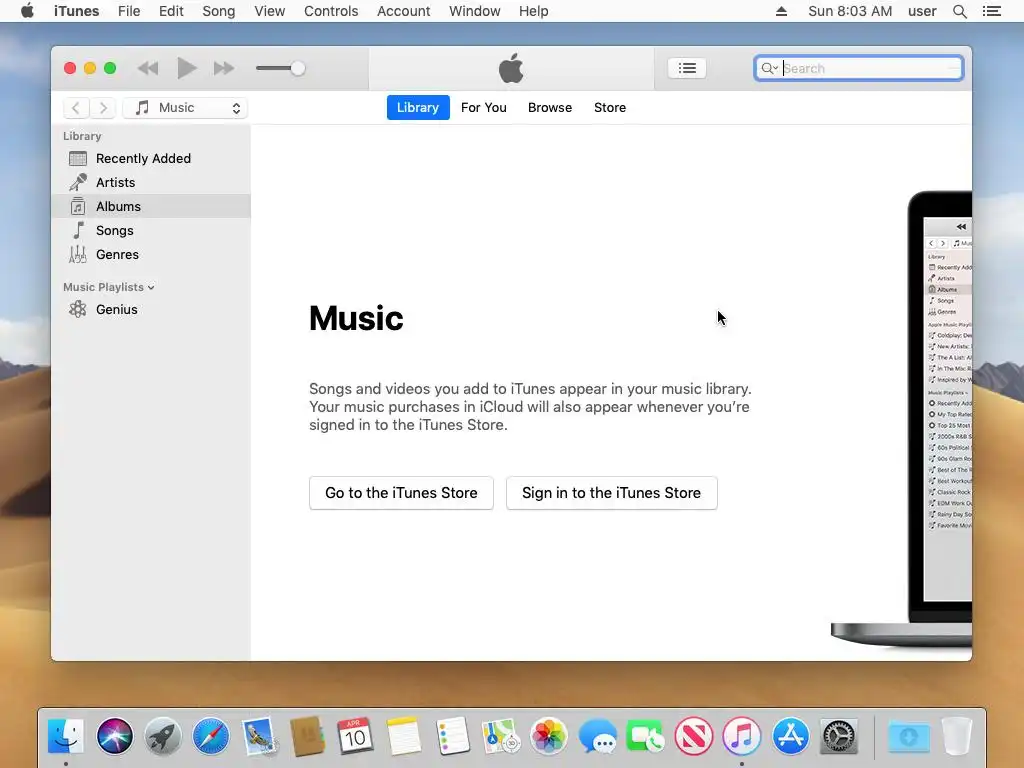
Task: Open Safari from the Dock
Action: 211,736
